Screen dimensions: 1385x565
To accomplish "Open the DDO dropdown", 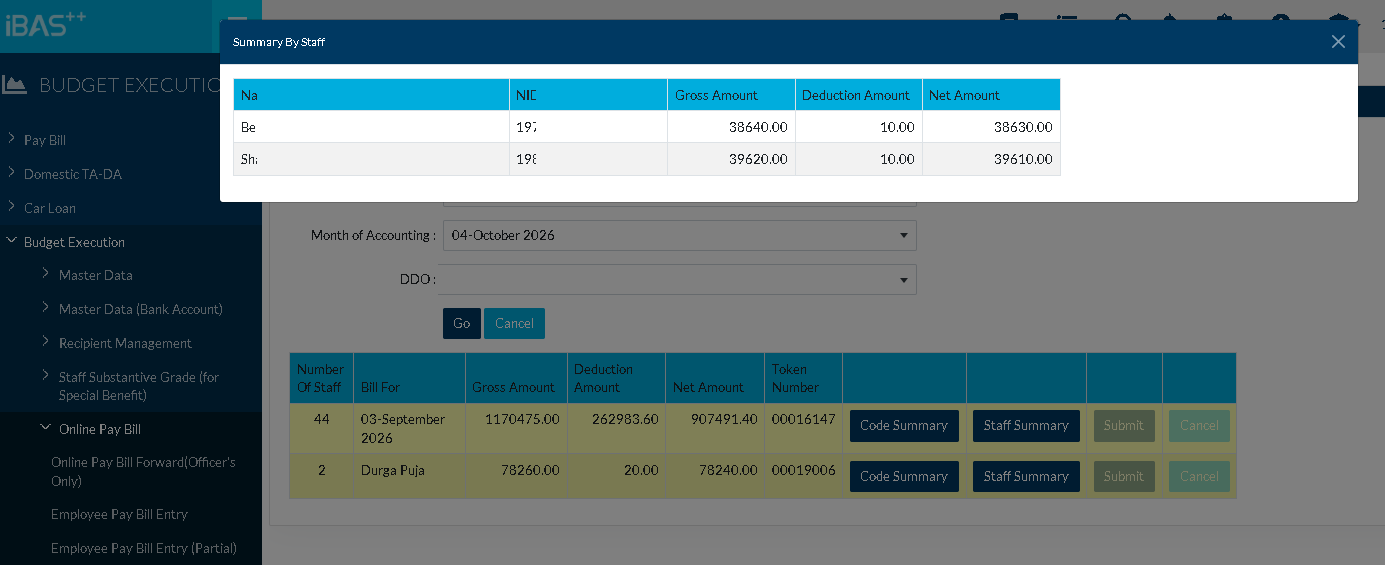I will click(679, 279).
